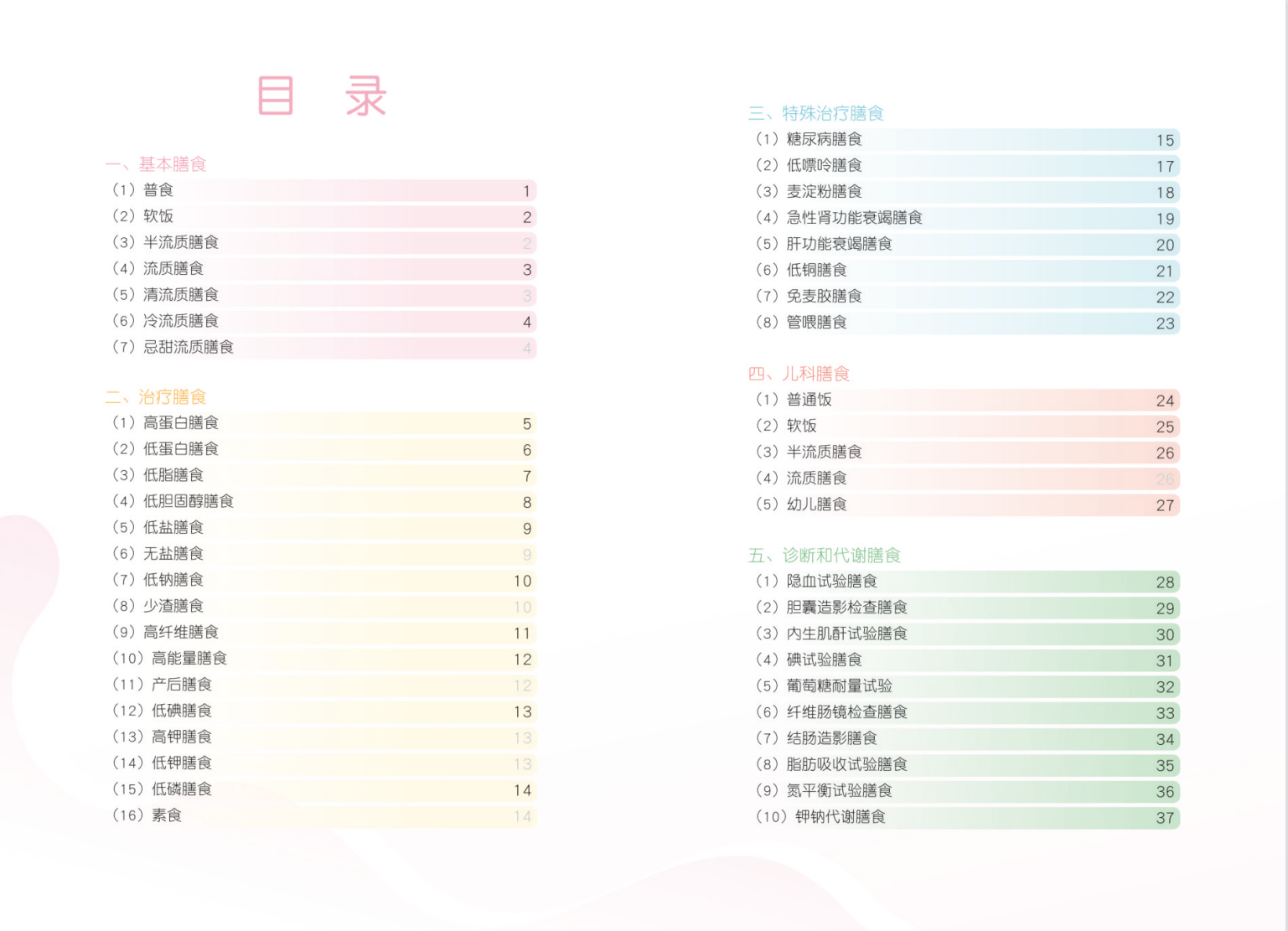
Task: Click the 普通饭 entry under 儿科膳食
Action: point(809,400)
